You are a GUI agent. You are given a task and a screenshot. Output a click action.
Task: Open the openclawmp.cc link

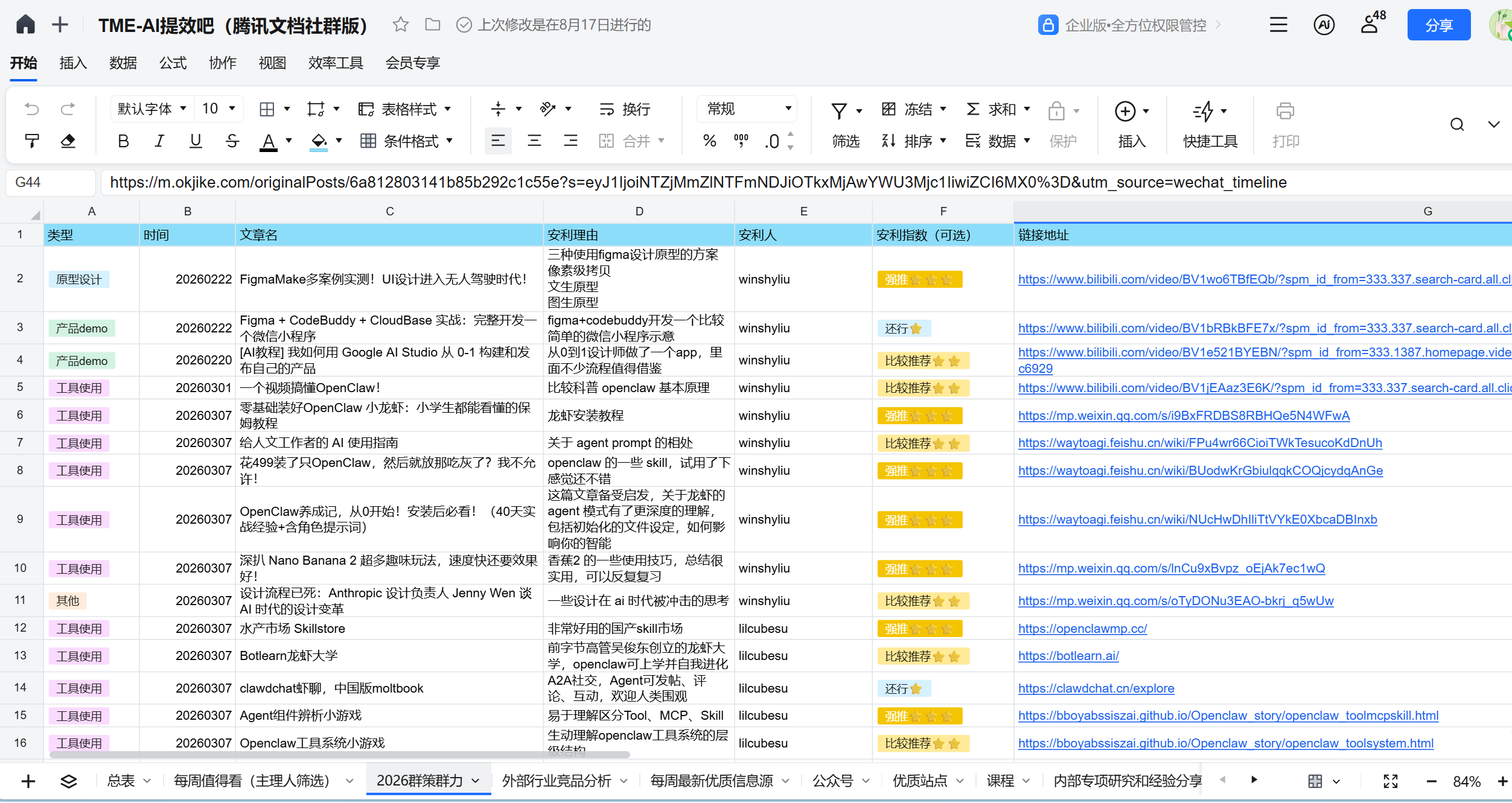(x=1082, y=629)
